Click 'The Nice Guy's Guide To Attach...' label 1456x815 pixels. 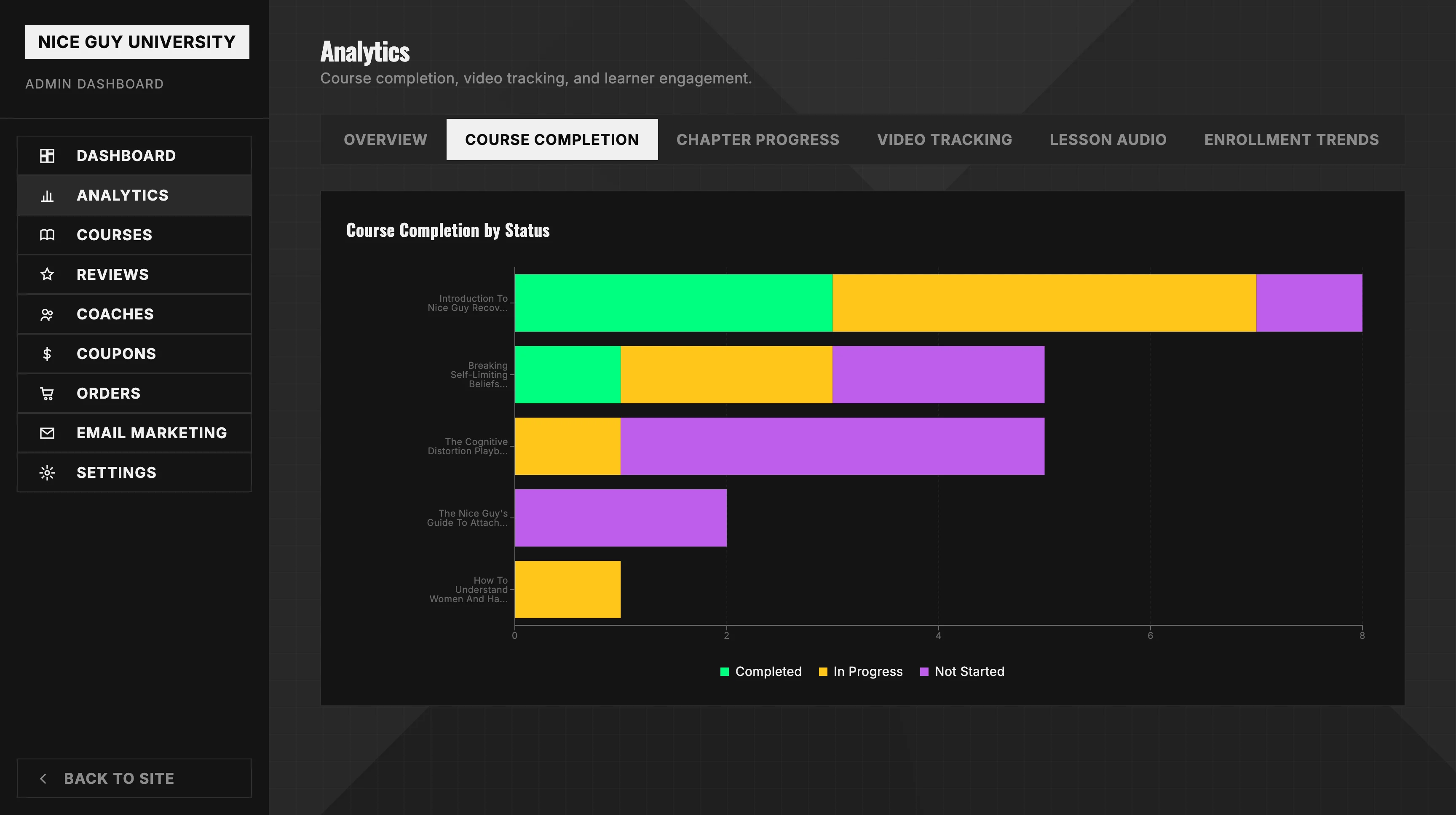[x=467, y=518]
